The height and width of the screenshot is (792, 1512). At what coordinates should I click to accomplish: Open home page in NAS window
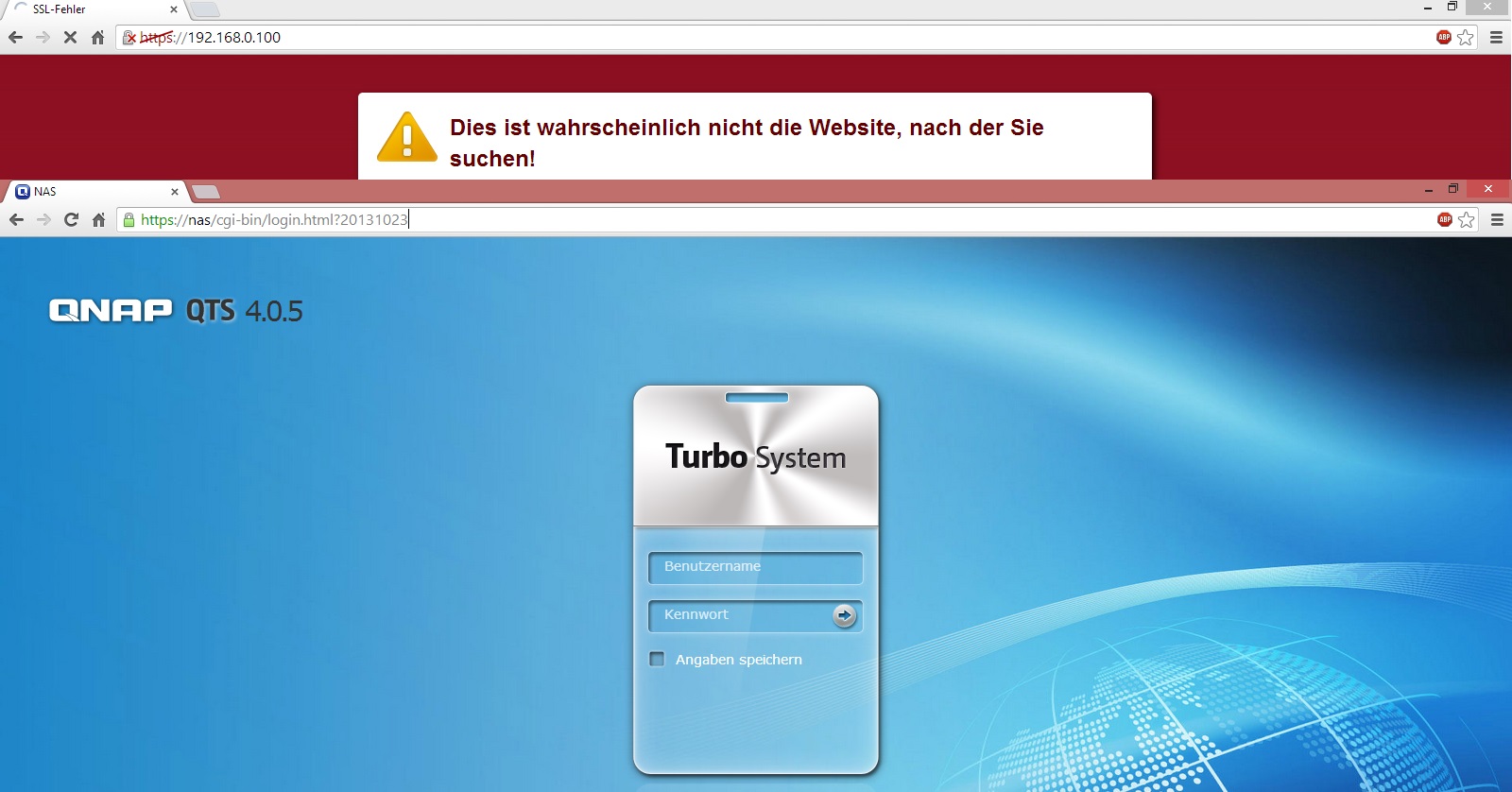(98, 219)
